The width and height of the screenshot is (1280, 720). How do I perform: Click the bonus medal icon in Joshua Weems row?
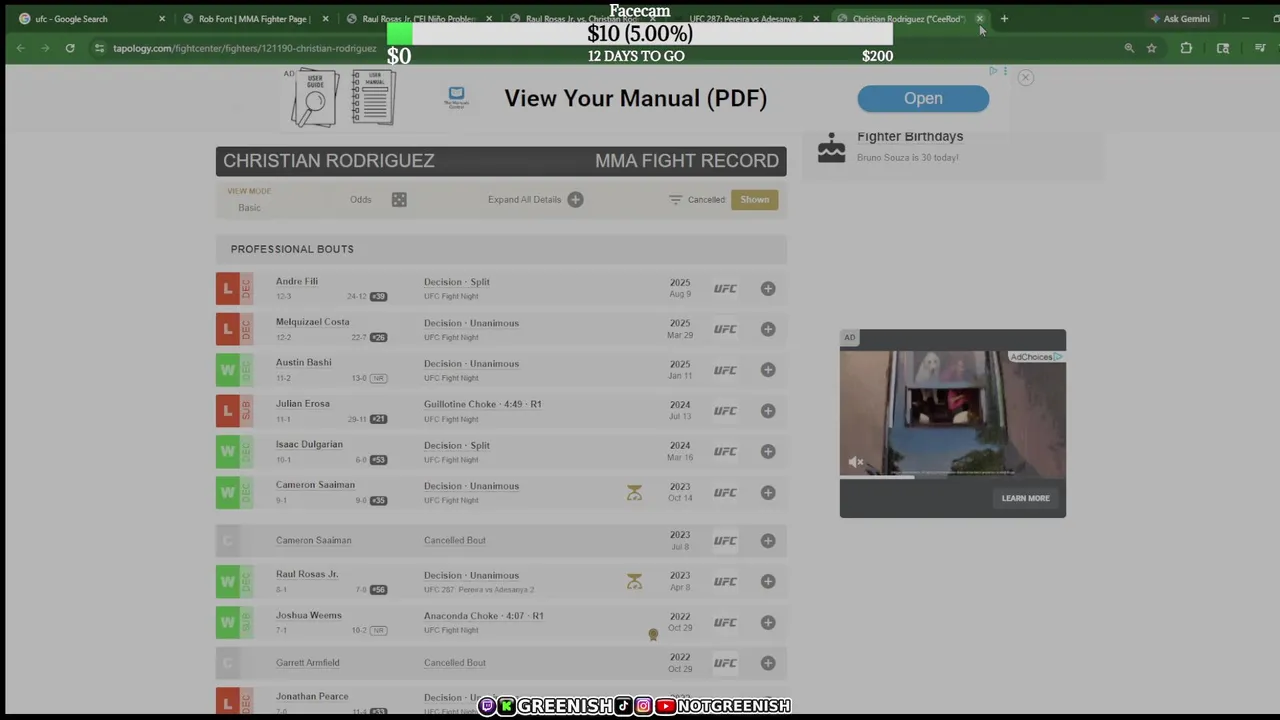pyautogui.click(x=653, y=634)
